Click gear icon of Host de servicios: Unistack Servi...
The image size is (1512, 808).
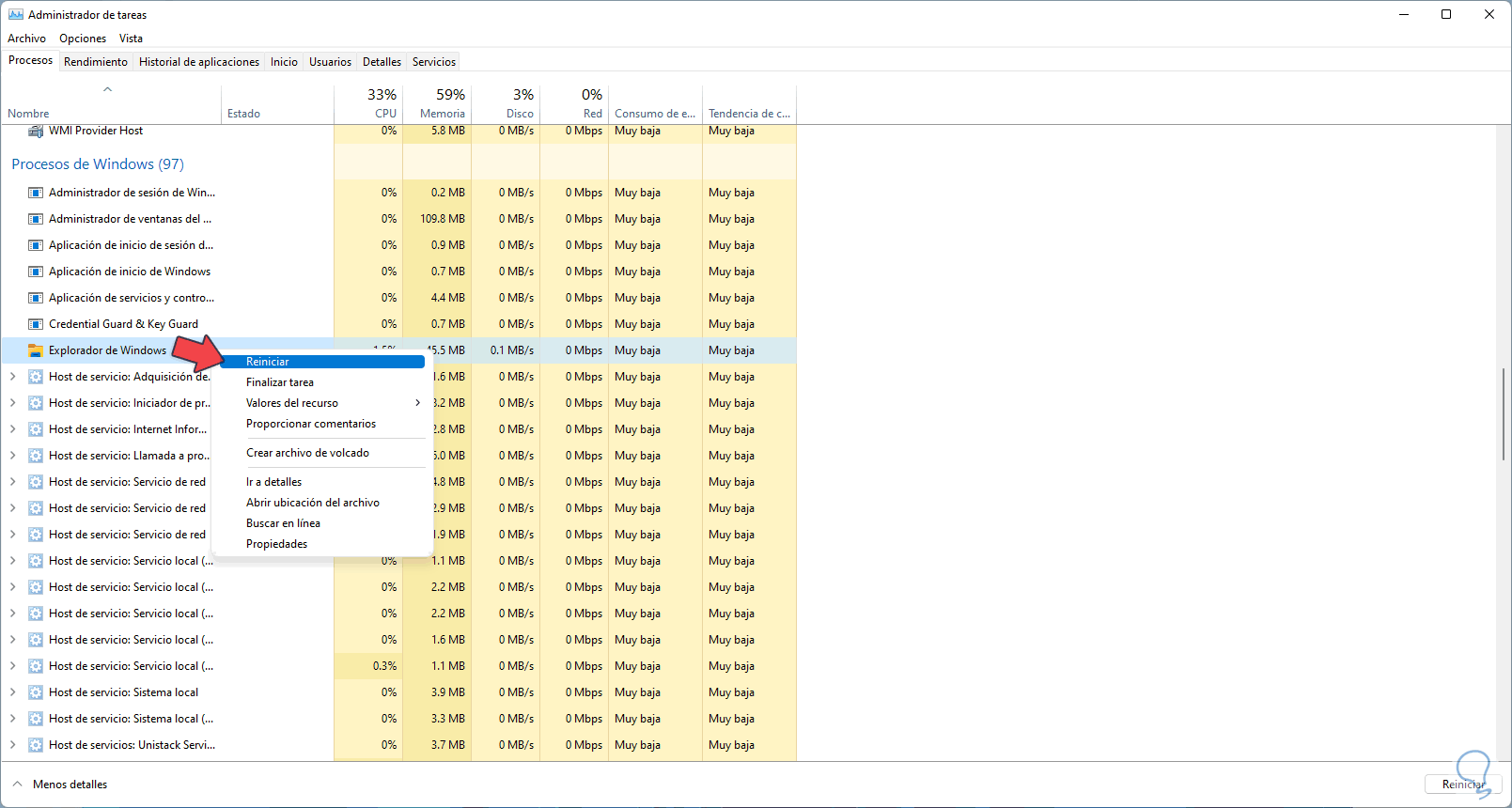(x=36, y=745)
